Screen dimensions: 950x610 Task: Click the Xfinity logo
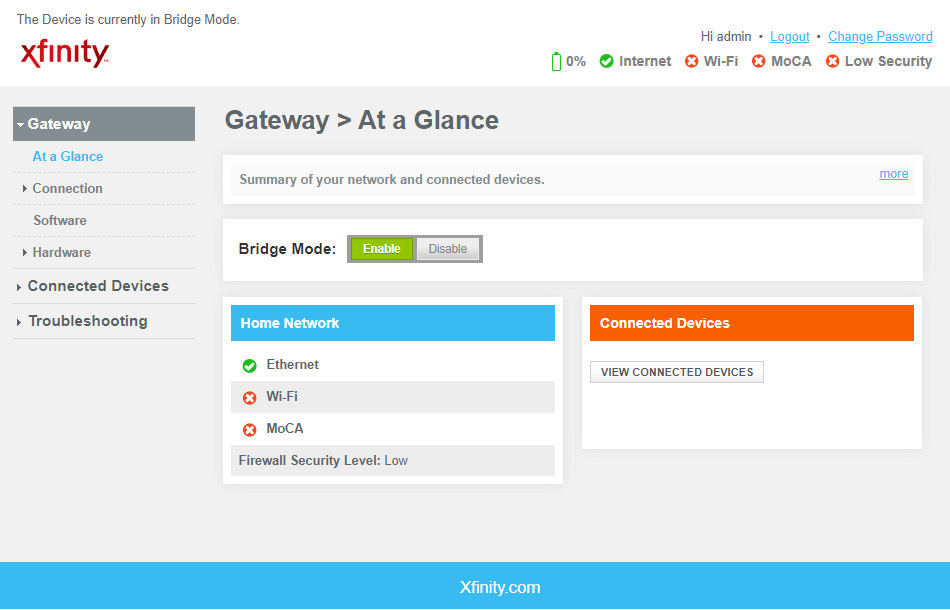[x=65, y=53]
